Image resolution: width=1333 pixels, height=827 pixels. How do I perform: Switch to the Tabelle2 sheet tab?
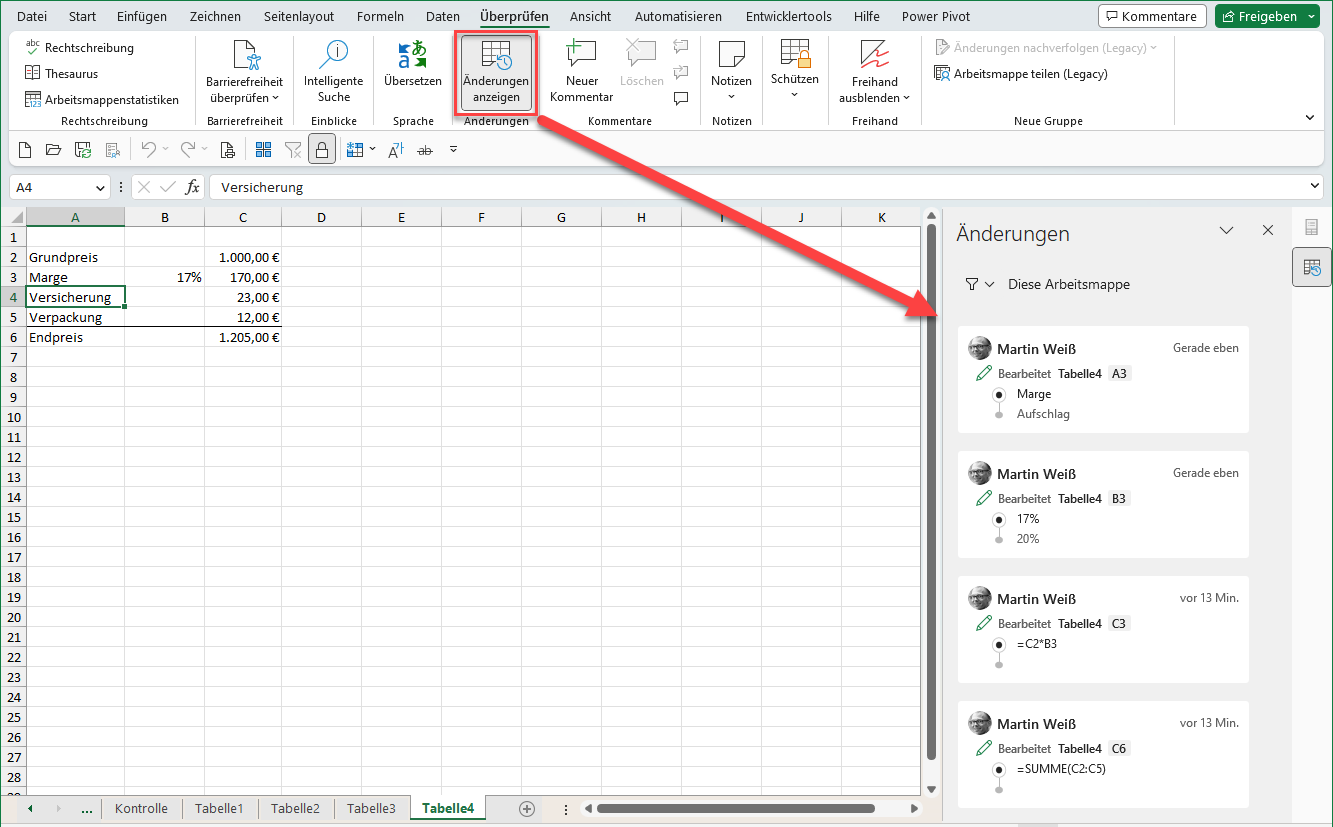point(295,808)
